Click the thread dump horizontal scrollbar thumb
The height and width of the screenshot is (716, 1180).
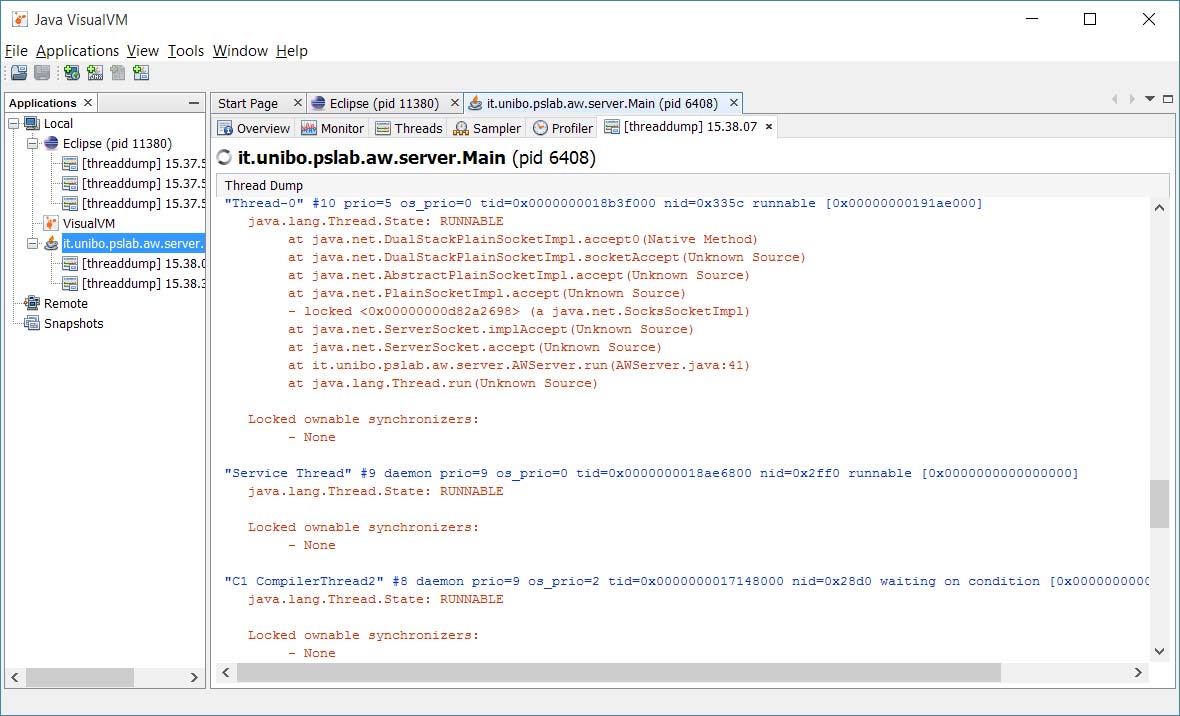tap(619, 672)
